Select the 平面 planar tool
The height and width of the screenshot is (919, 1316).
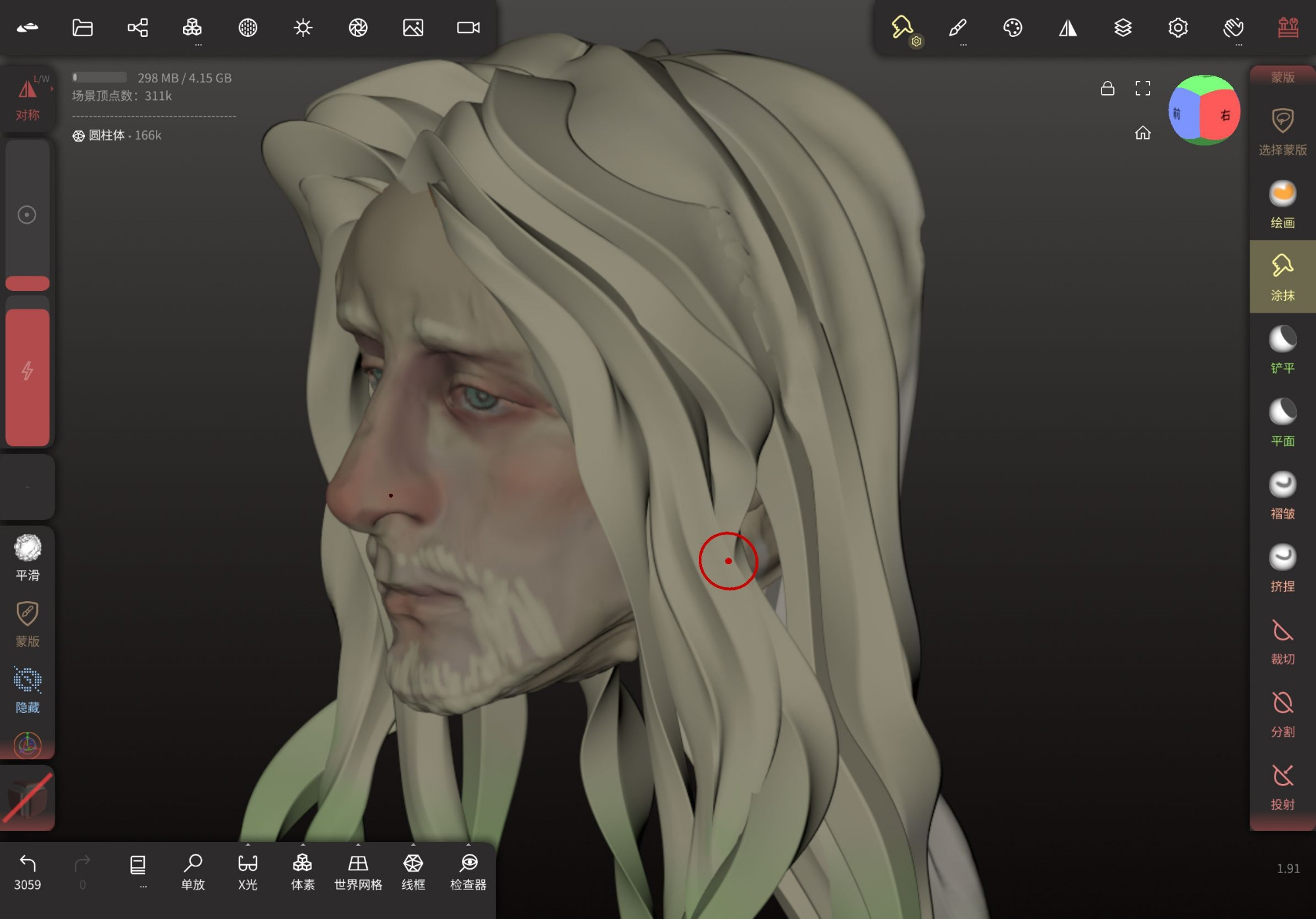pyautogui.click(x=1282, y=423)
